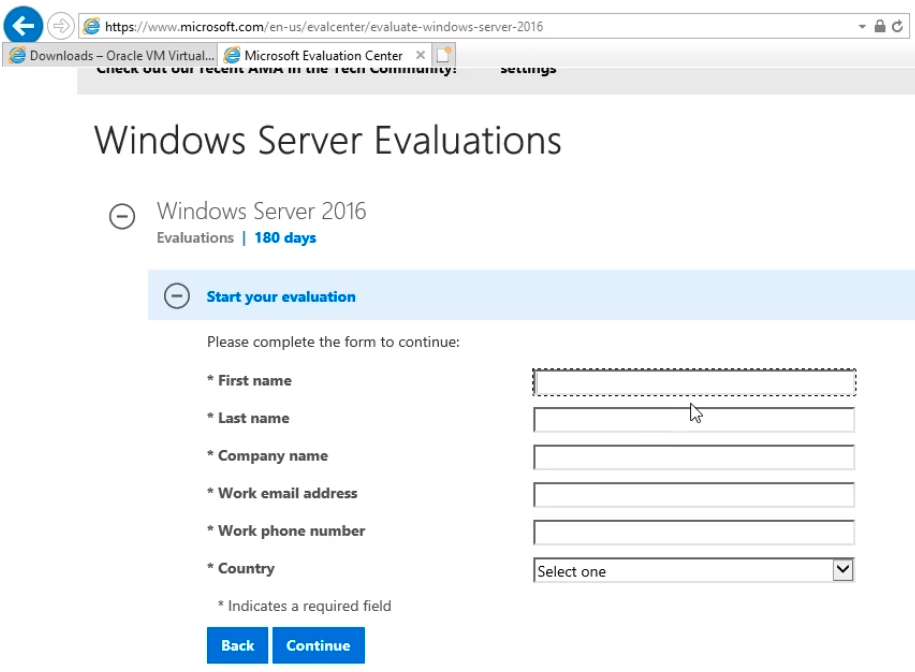Click the Internet Explorer icon in address bar
Viewport: 915px width, 672px height.
(92, 26)
